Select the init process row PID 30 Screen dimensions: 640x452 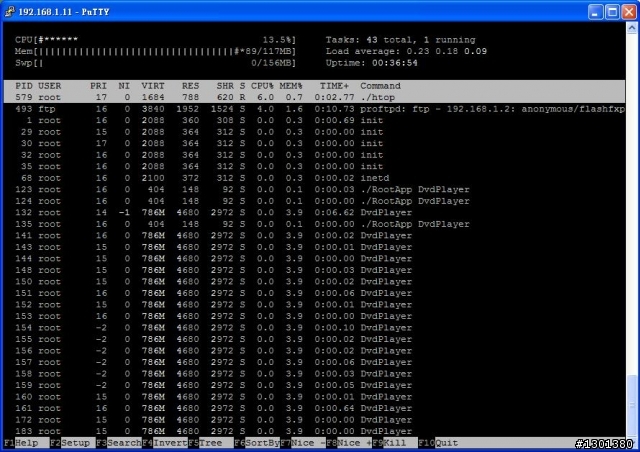(314, 143)
